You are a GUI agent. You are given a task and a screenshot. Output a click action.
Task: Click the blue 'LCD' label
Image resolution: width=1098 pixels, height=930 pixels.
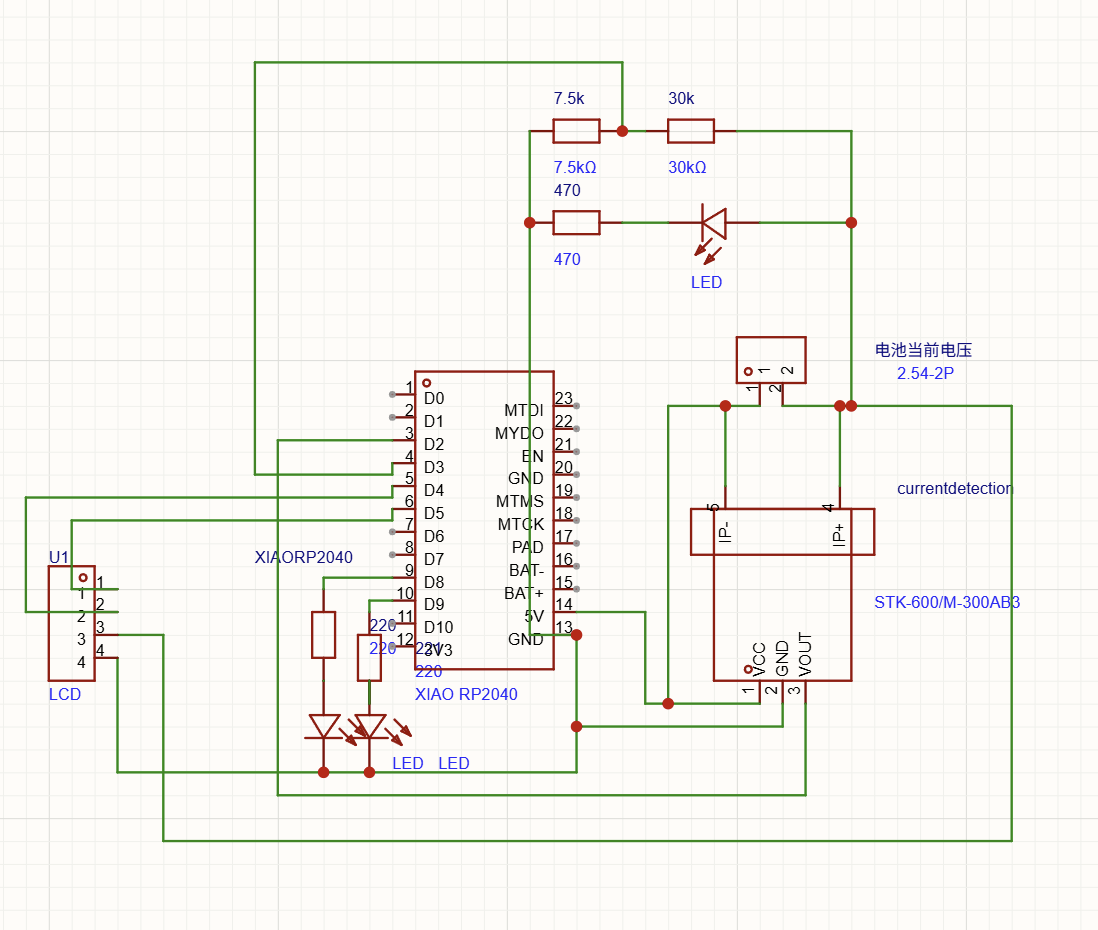[x=64, y=694]
